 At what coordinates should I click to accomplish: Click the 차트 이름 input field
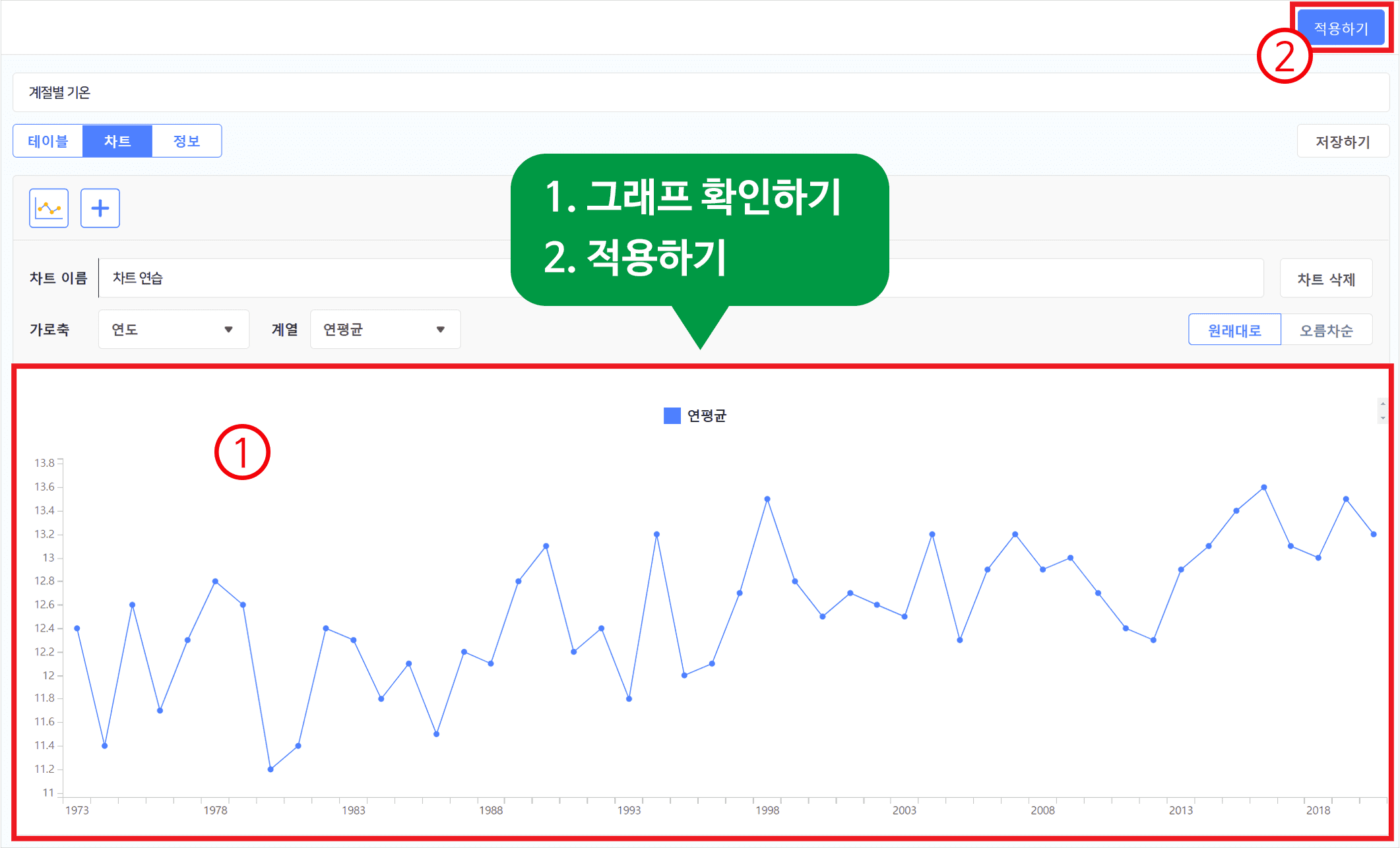[681, 278]
